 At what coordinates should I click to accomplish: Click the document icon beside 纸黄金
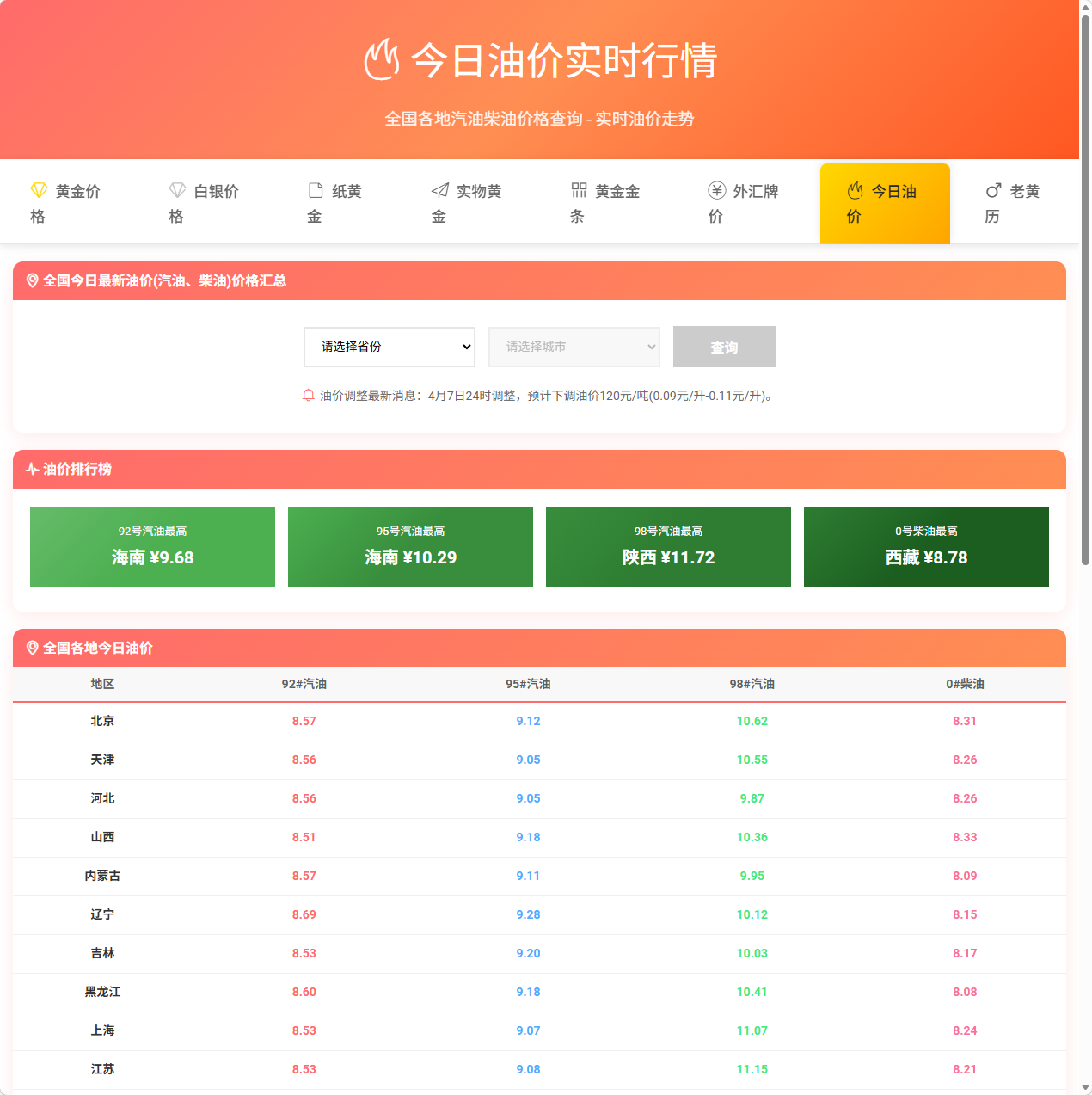pos(316,190)
